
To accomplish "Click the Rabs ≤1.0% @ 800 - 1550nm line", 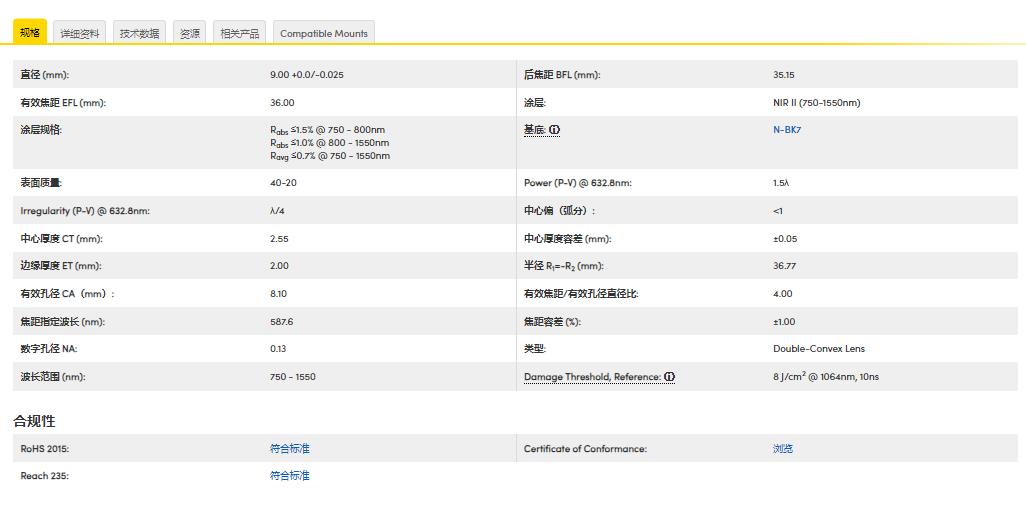I will click(x=330, y=143).
